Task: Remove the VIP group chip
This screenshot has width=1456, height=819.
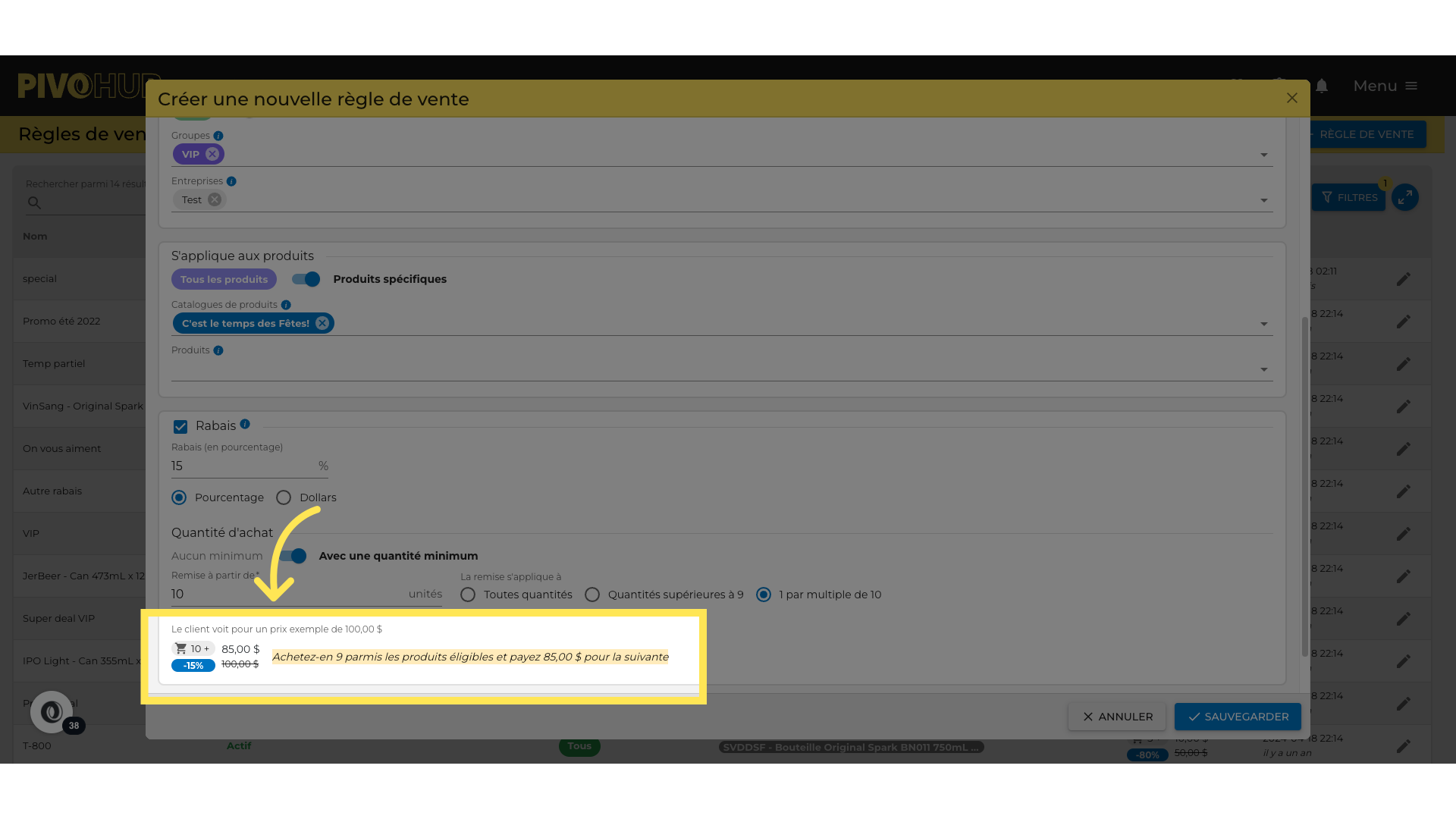Action: [212, 154]
